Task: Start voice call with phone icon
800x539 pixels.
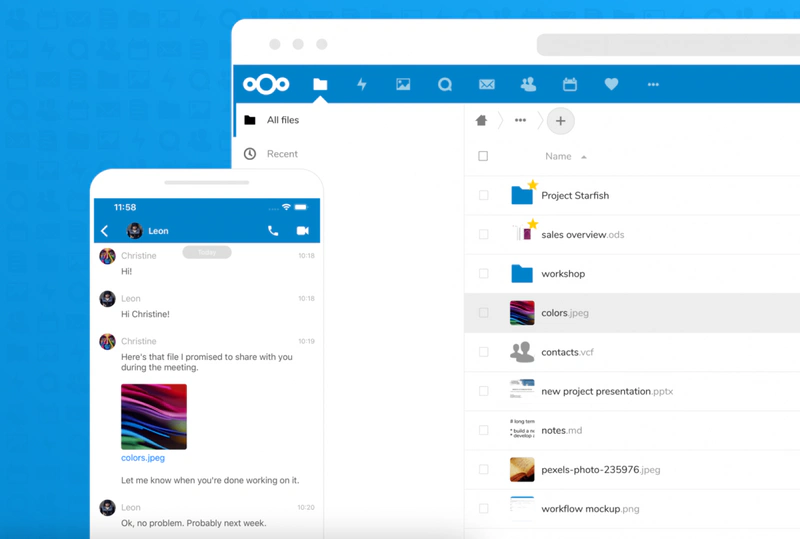Action: pyautogui.click(x=273, y=231)
